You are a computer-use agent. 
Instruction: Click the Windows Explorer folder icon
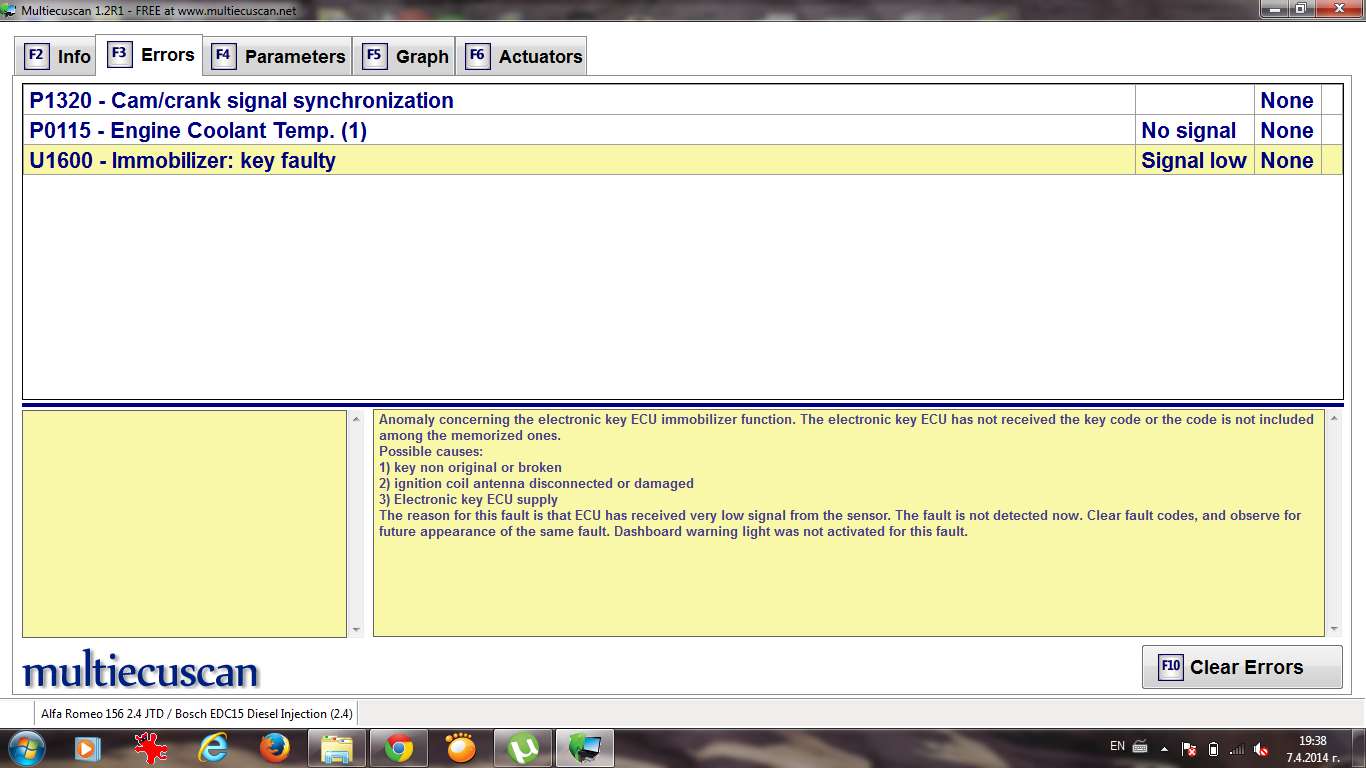(x=337, y=747)
